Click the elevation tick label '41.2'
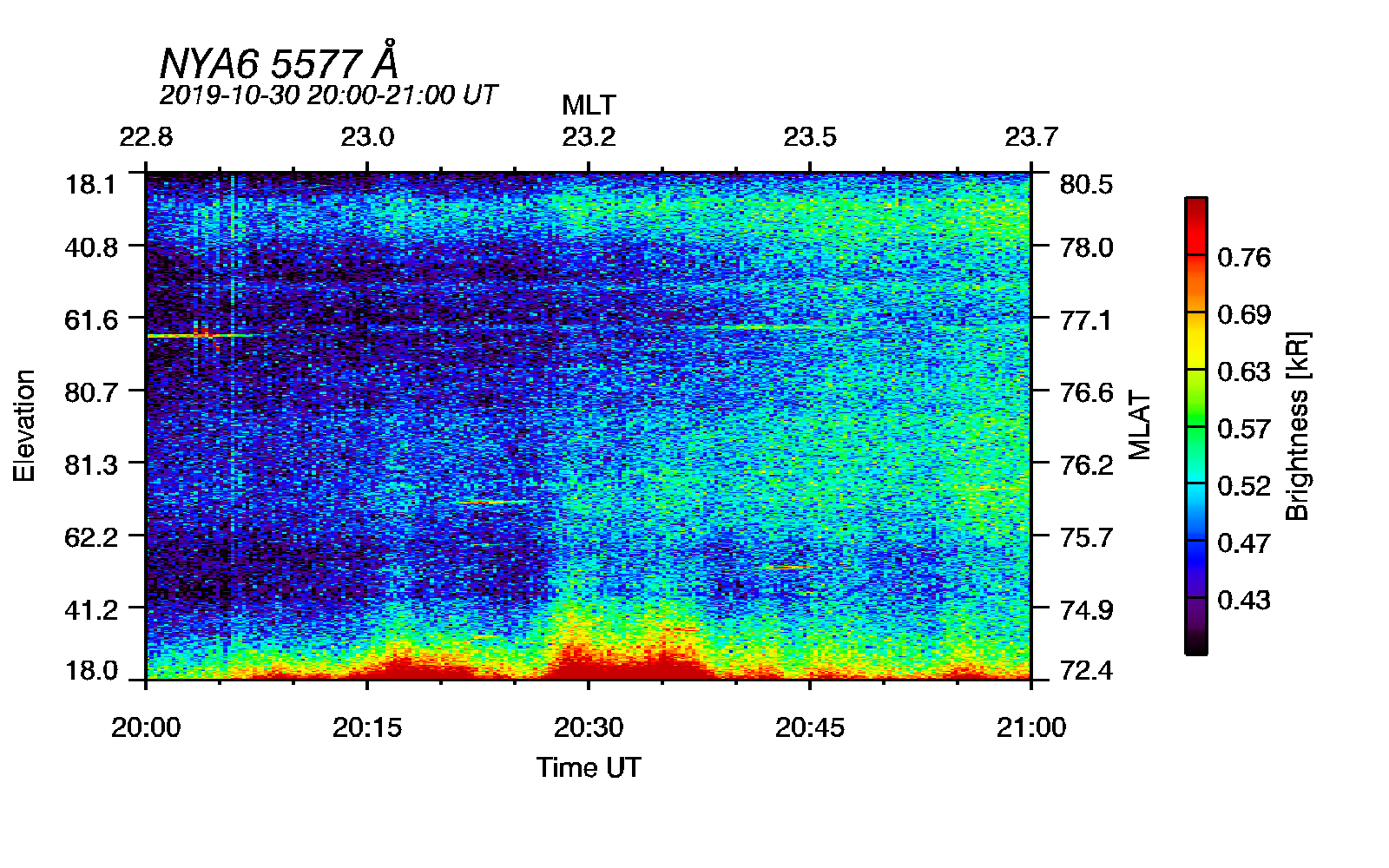The image size is (1389, 868). [90, 610]
